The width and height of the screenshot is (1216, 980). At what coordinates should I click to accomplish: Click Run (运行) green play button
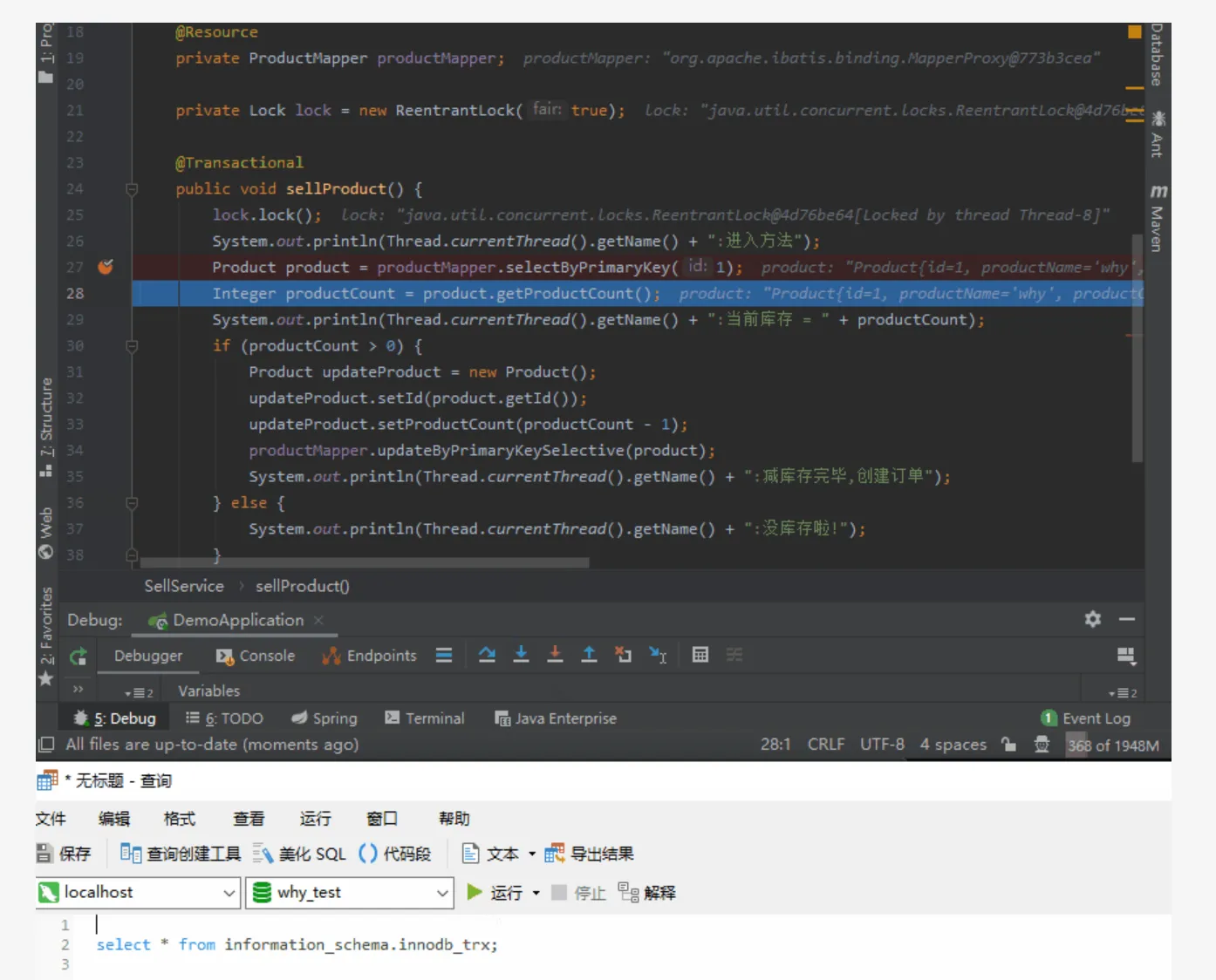pos(495,892)
